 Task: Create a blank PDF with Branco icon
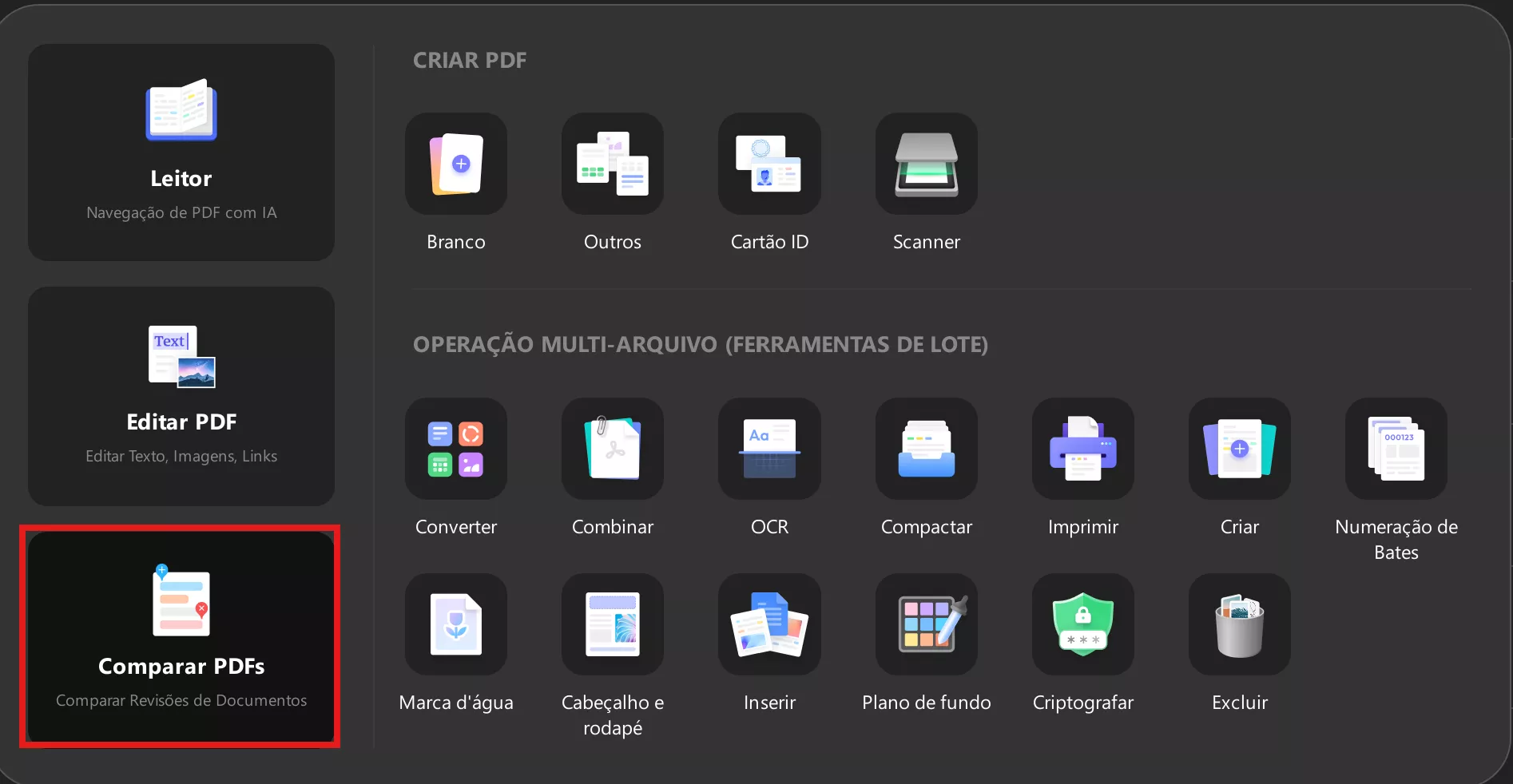[x=456, y=164]
